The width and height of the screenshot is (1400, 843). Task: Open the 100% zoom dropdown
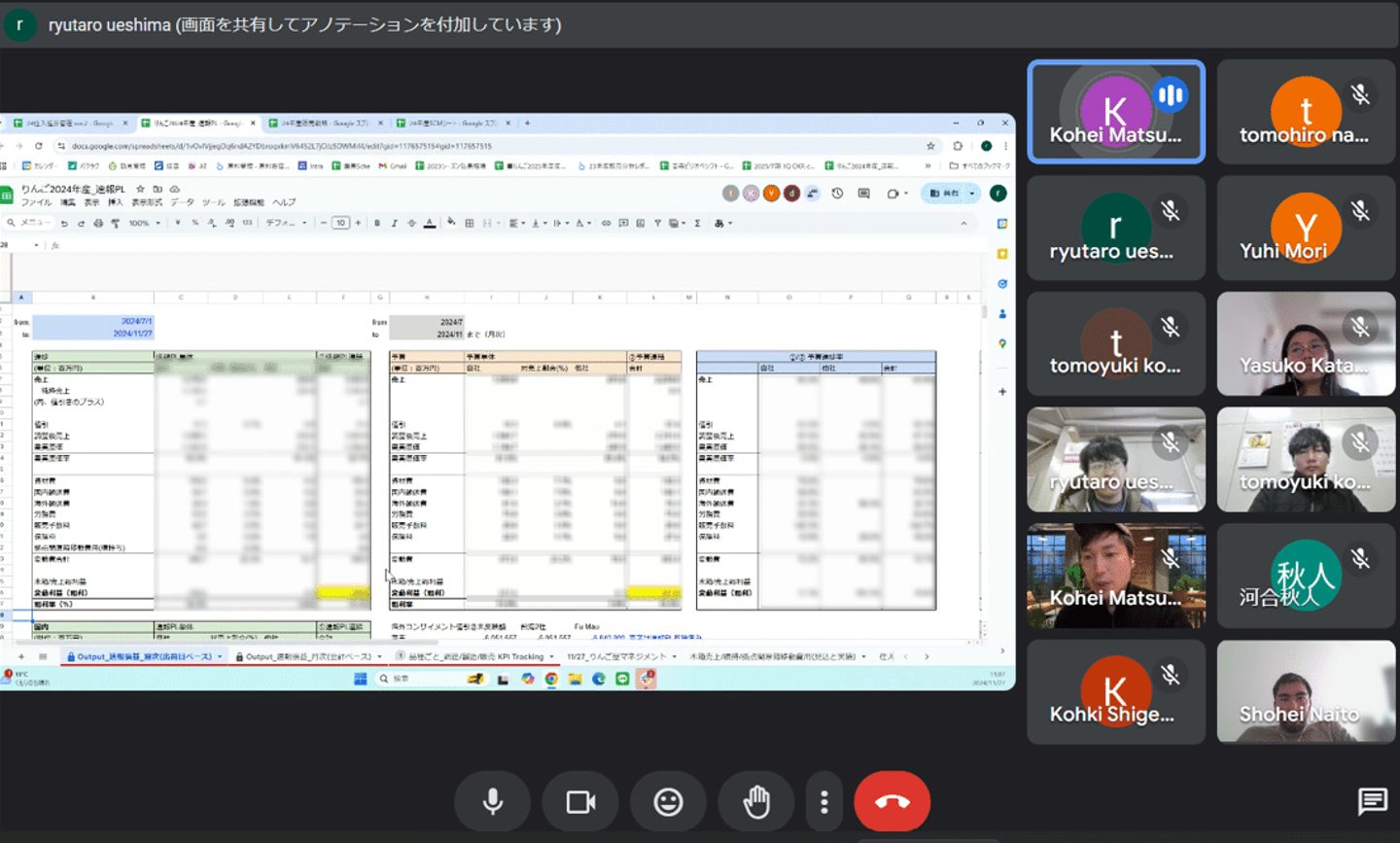coord(145,224)
